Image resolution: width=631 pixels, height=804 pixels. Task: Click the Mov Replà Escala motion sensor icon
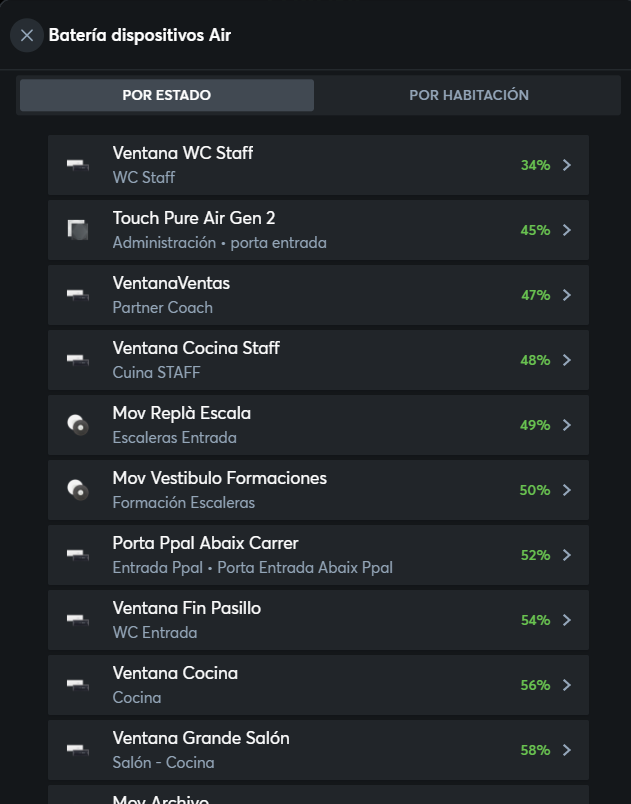tap(78, 425)
